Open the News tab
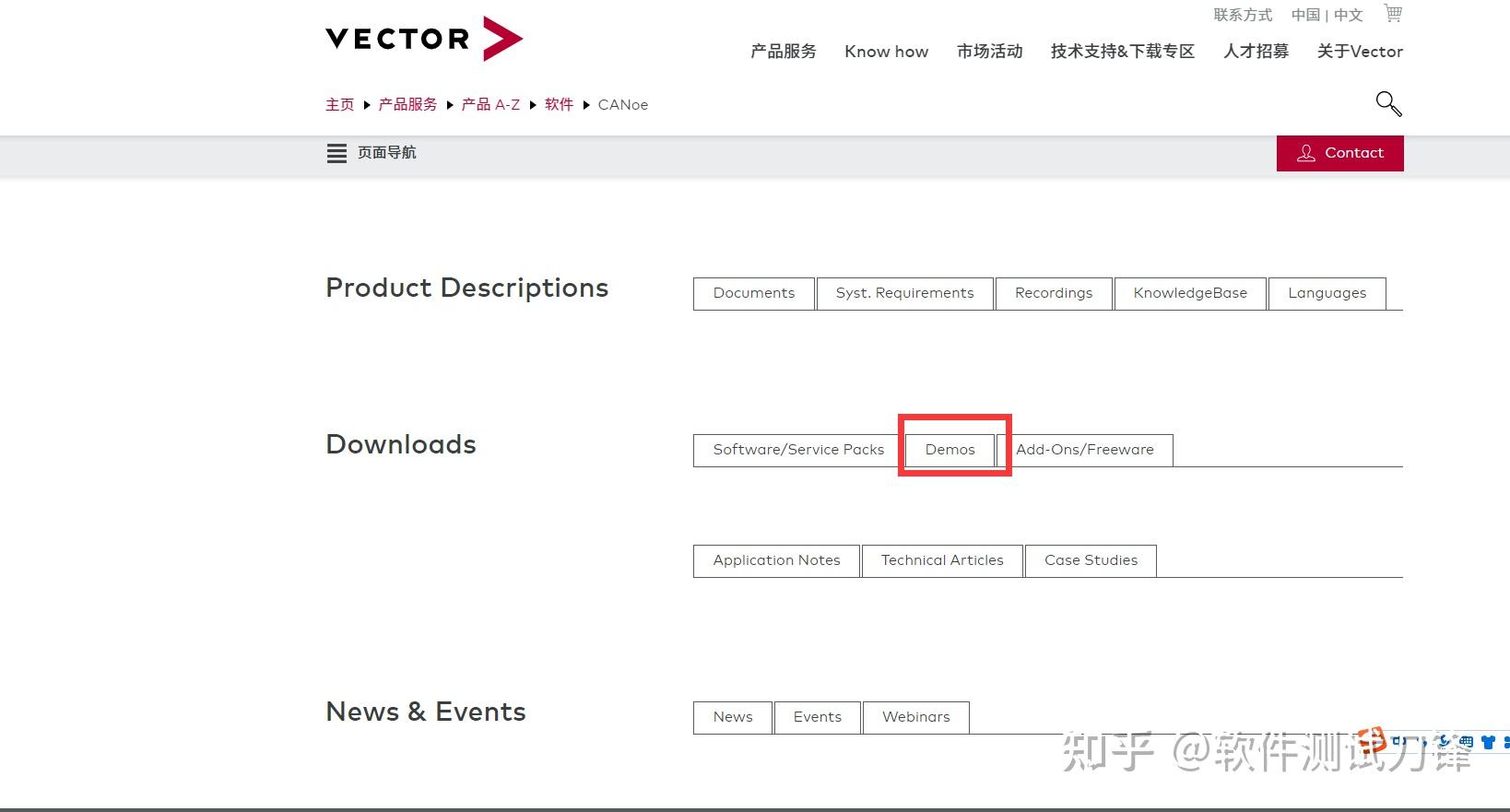1510x812 pixels. (733, 717)
